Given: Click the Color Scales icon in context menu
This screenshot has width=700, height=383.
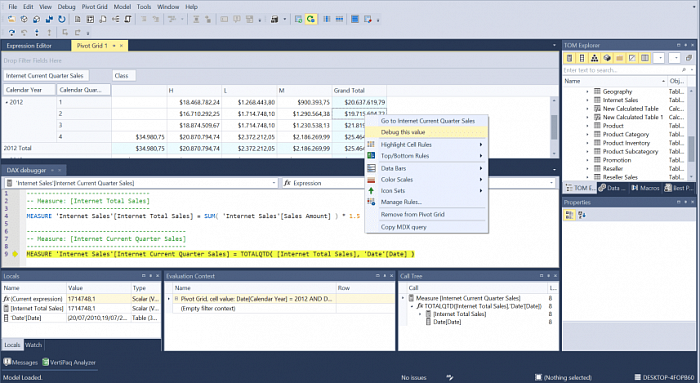Looking at the screenshot, I should point(371,179).
